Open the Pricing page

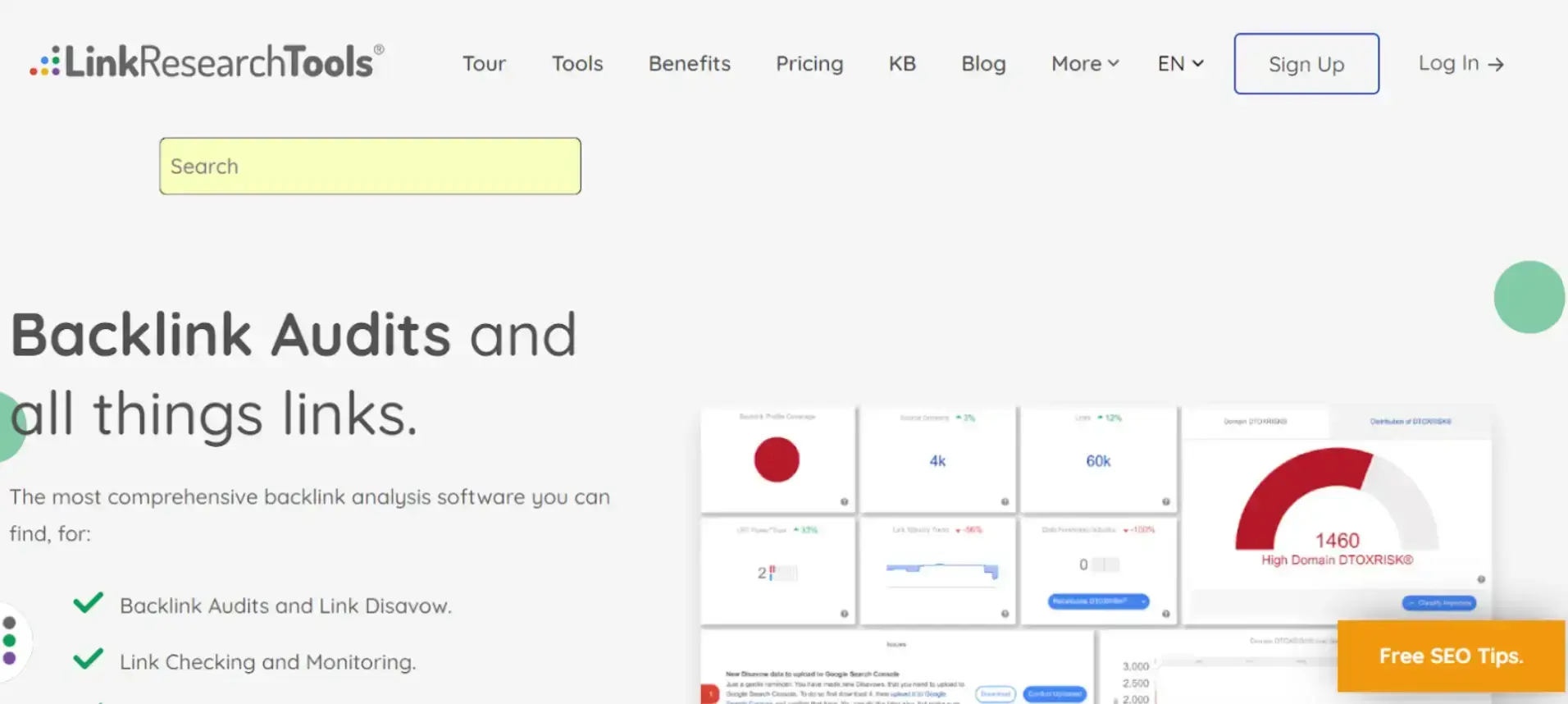(809, 64)
